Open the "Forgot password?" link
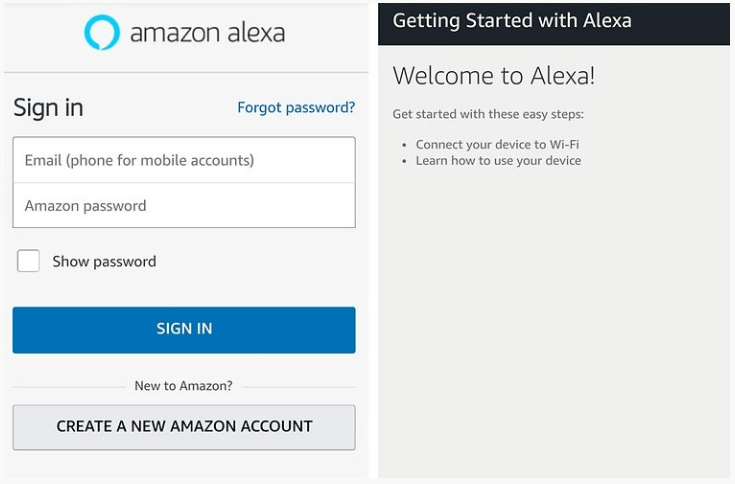 pyautogui.click(x=296, y=107)
